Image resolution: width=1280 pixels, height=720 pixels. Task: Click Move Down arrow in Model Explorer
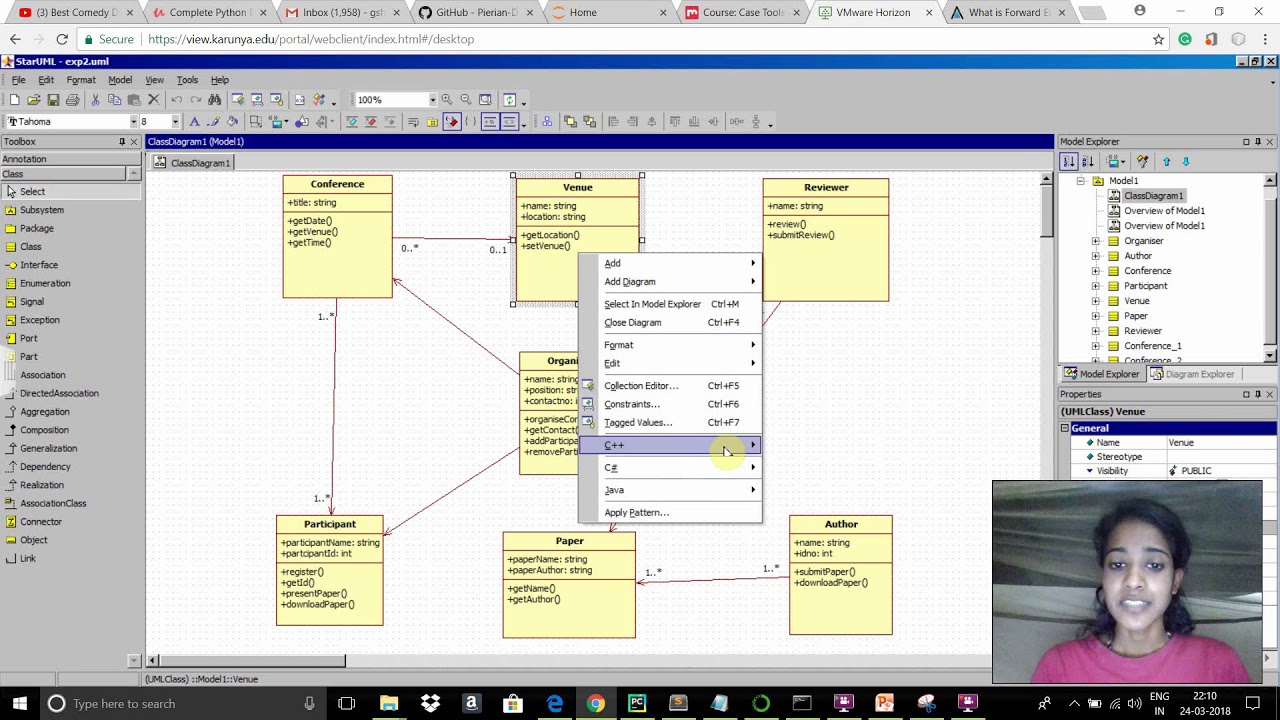1186,162
